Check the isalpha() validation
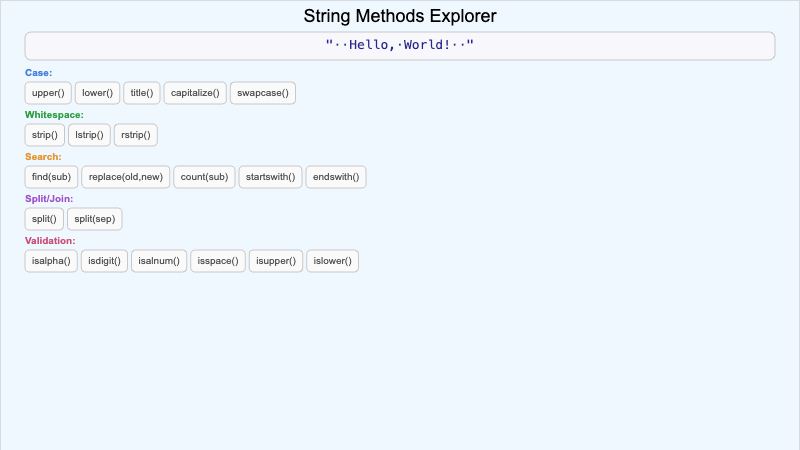Viewport: 800px width, 450px height. [x=51, y=261]
